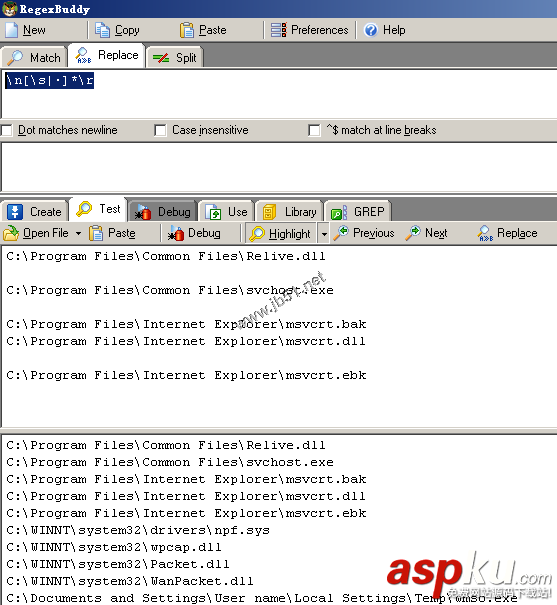Click the Previous button label
This screenshot has height=605, width=557.
374,233
